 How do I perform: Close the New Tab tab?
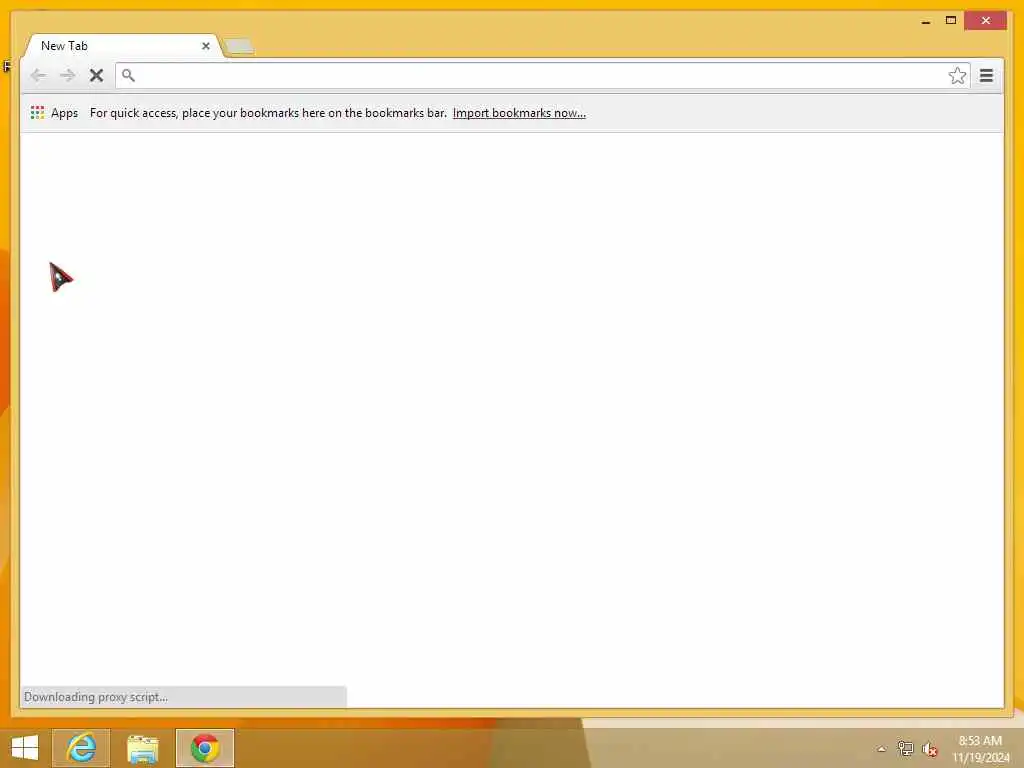tap(206, 46)
